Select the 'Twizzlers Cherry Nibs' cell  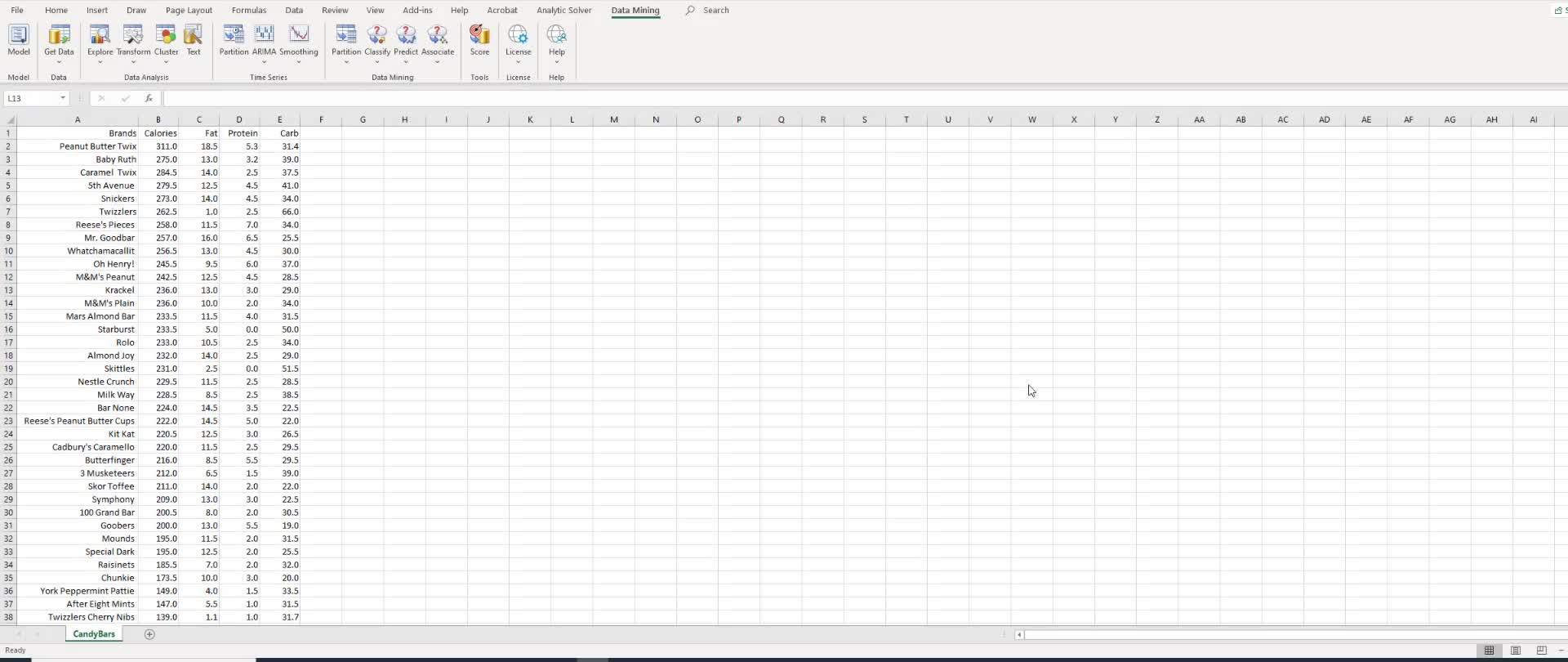pos(78,617)
